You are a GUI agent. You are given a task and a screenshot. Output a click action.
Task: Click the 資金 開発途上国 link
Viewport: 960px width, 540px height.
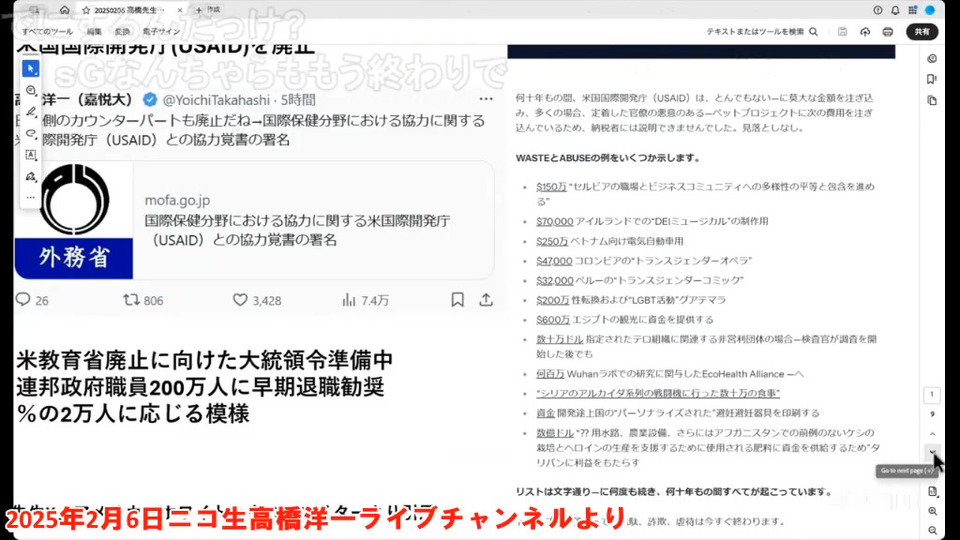546,413
